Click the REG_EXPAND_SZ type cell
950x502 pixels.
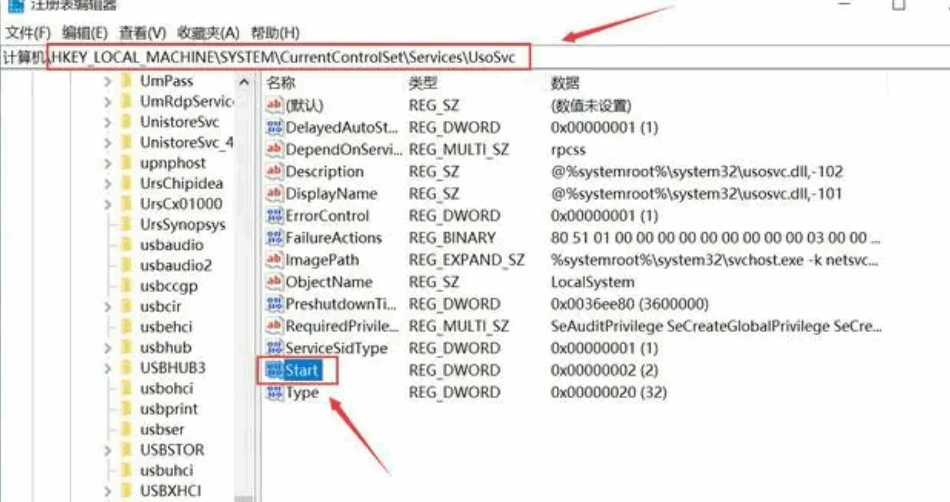point(467,260)
